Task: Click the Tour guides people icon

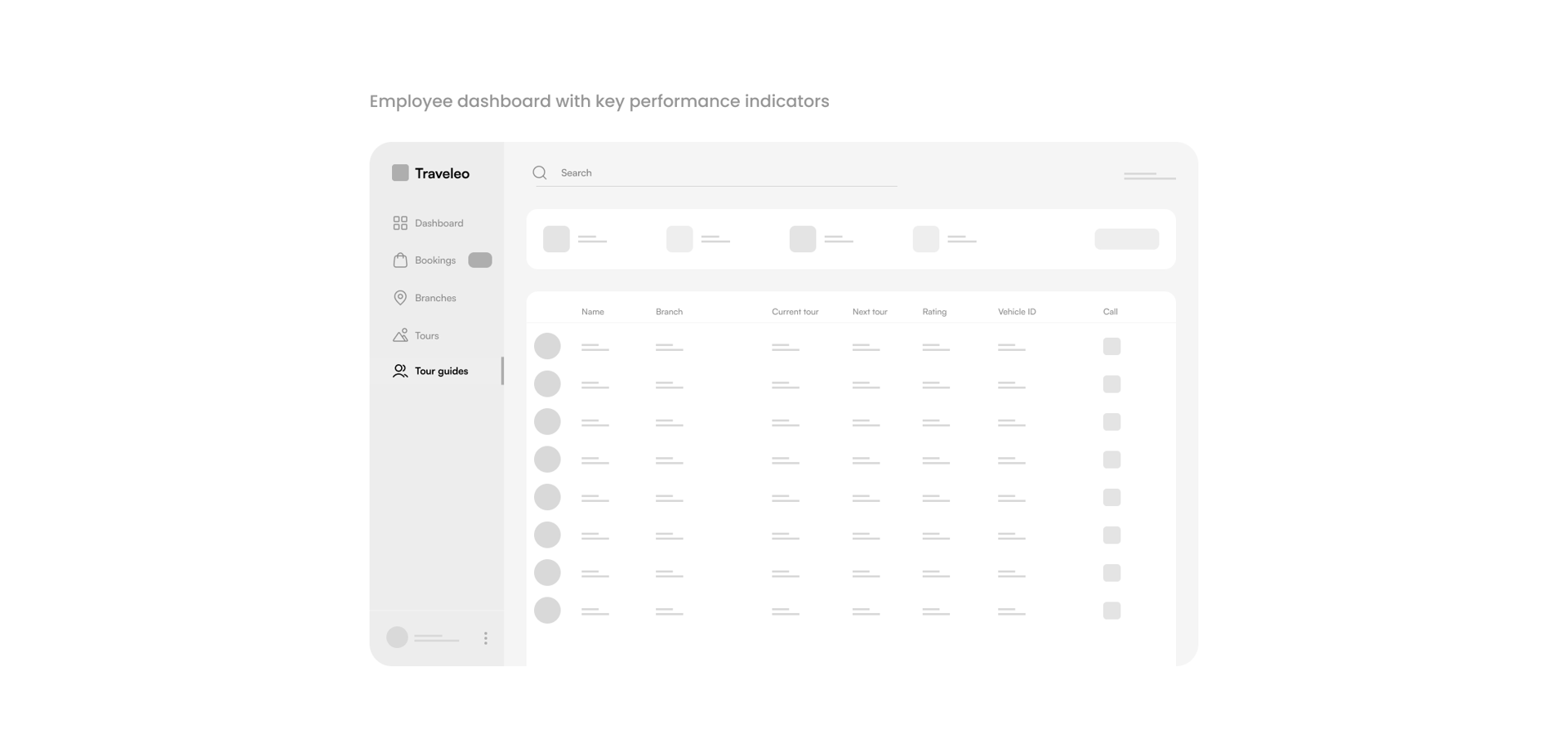Action: 400,371
